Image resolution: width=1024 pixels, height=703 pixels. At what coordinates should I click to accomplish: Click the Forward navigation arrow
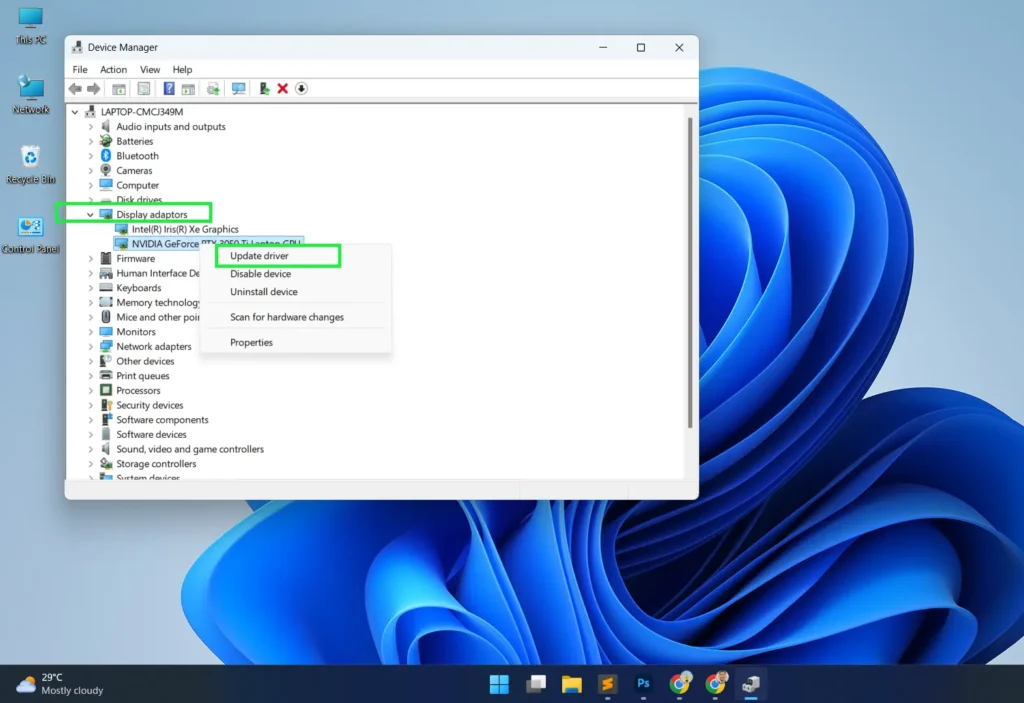93,88
